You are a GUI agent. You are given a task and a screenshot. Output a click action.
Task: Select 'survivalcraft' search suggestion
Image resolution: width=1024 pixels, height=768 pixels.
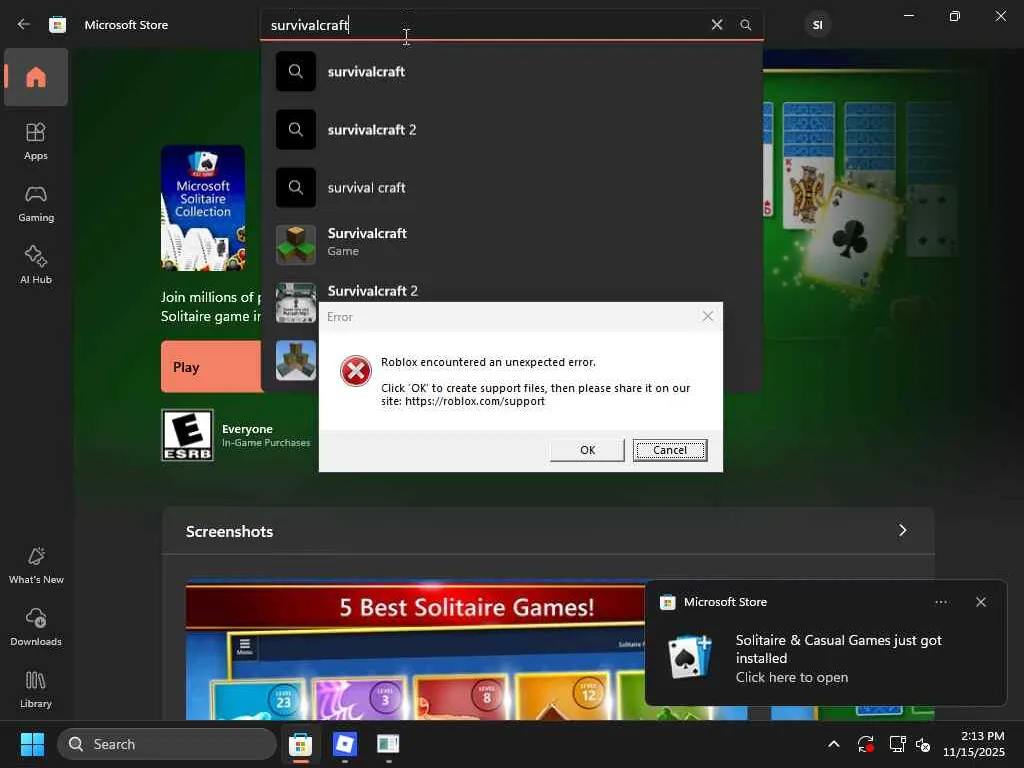pyautogui.click(x=511, y=71)
